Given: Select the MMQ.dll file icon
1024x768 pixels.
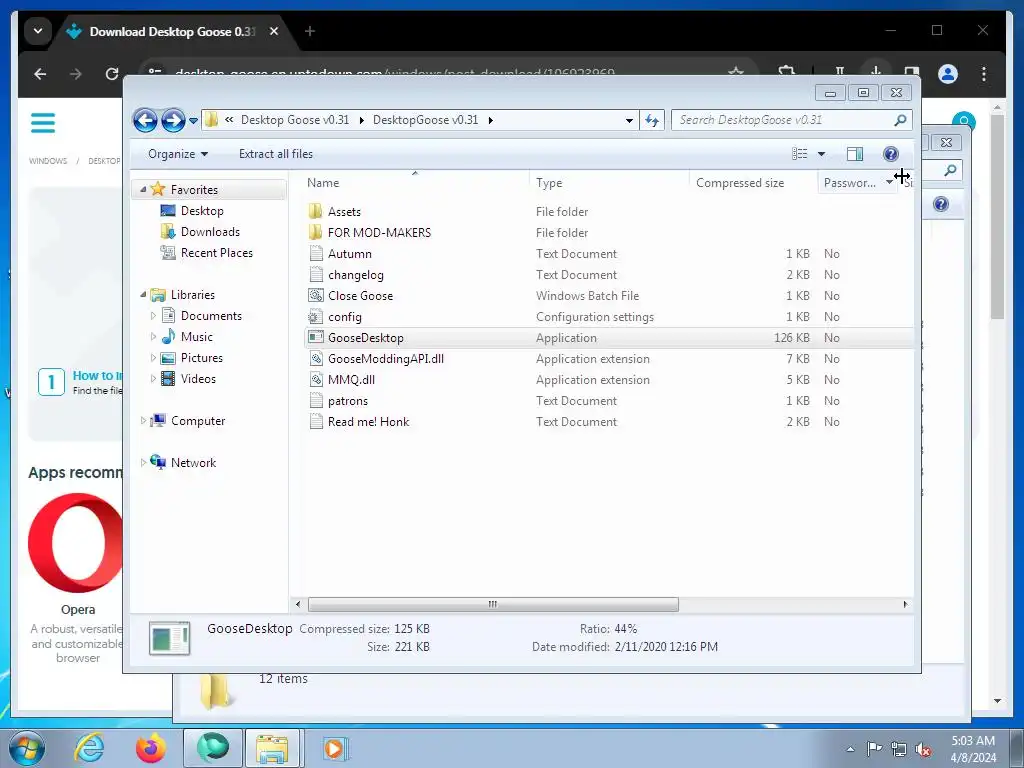Looking at the screenshot, I should 316,379.
